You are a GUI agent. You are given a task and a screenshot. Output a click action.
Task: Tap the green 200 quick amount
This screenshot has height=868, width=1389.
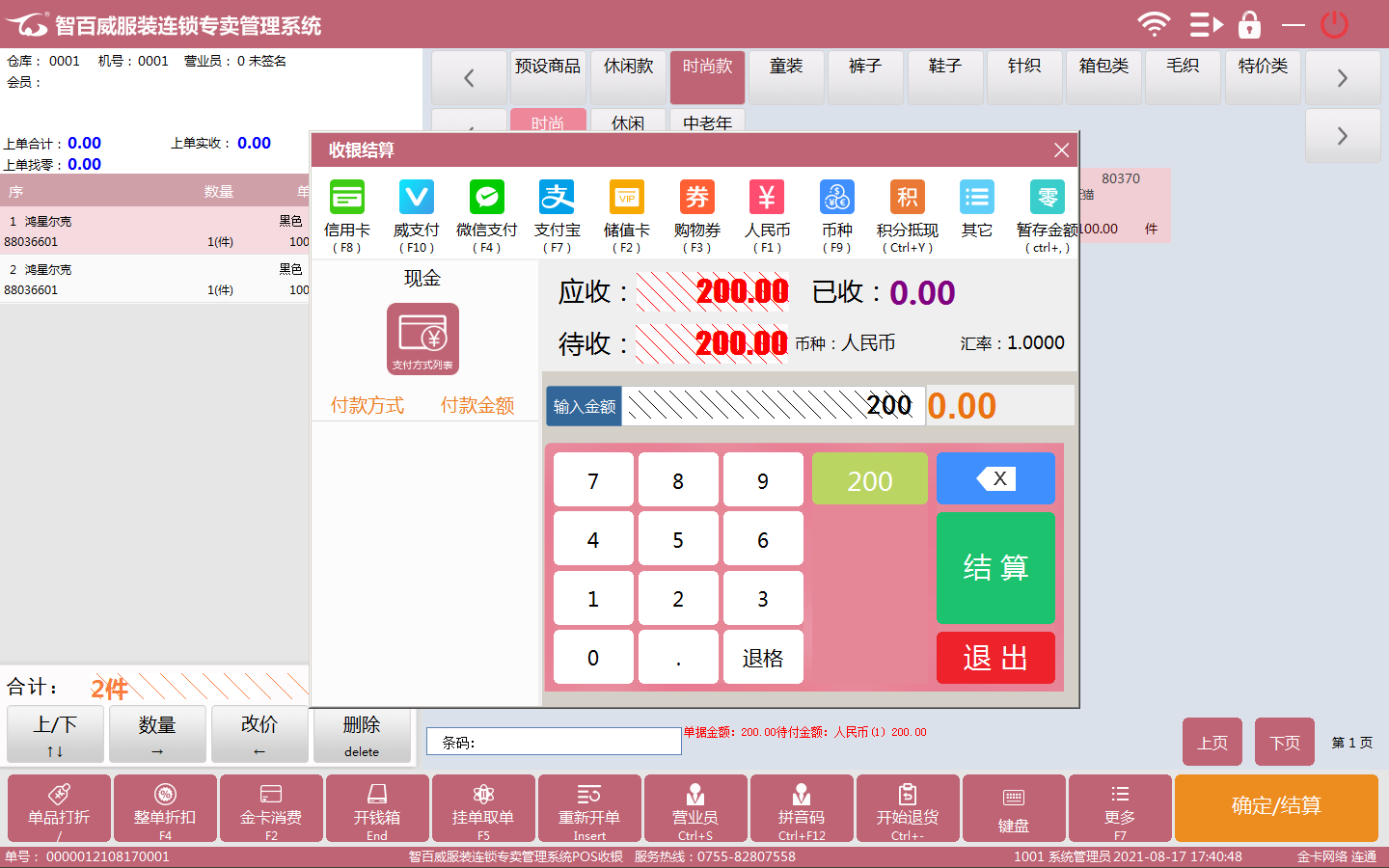(x=869, y=479)
